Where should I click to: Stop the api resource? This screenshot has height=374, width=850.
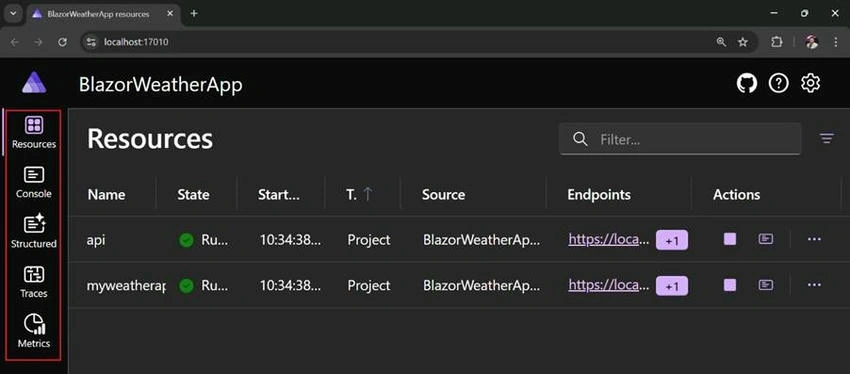[730, 239]
